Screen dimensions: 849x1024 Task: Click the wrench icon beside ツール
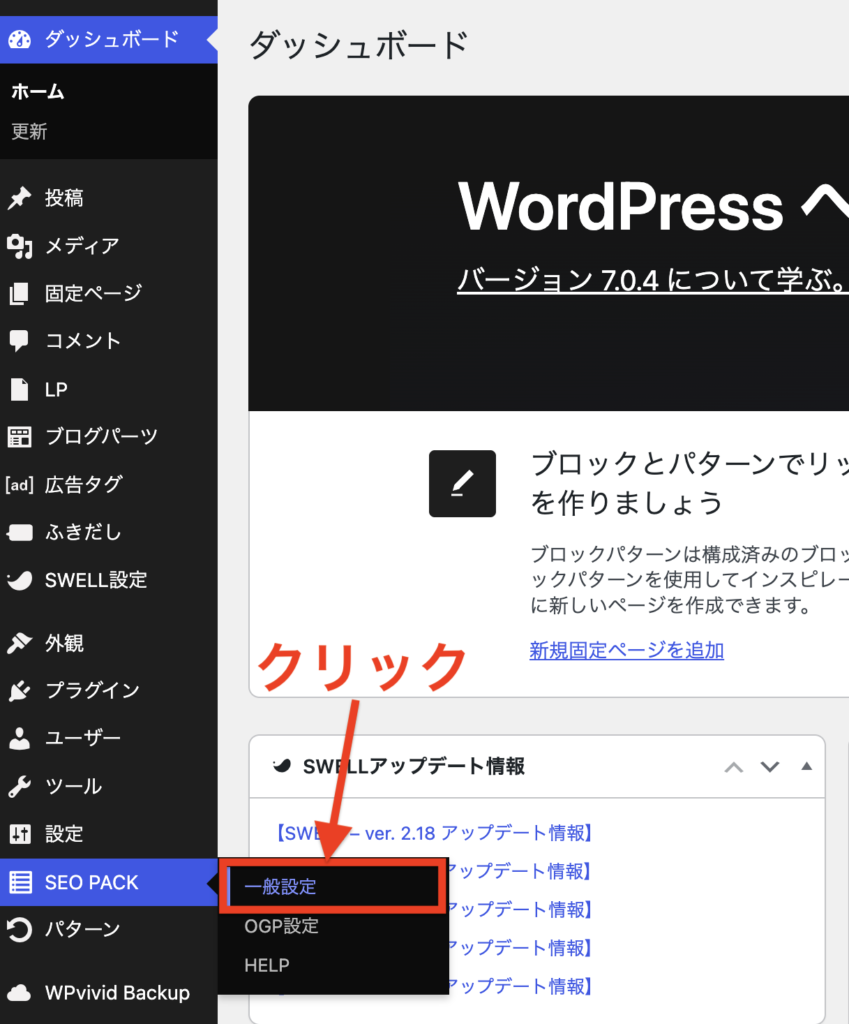pos(20,786)
